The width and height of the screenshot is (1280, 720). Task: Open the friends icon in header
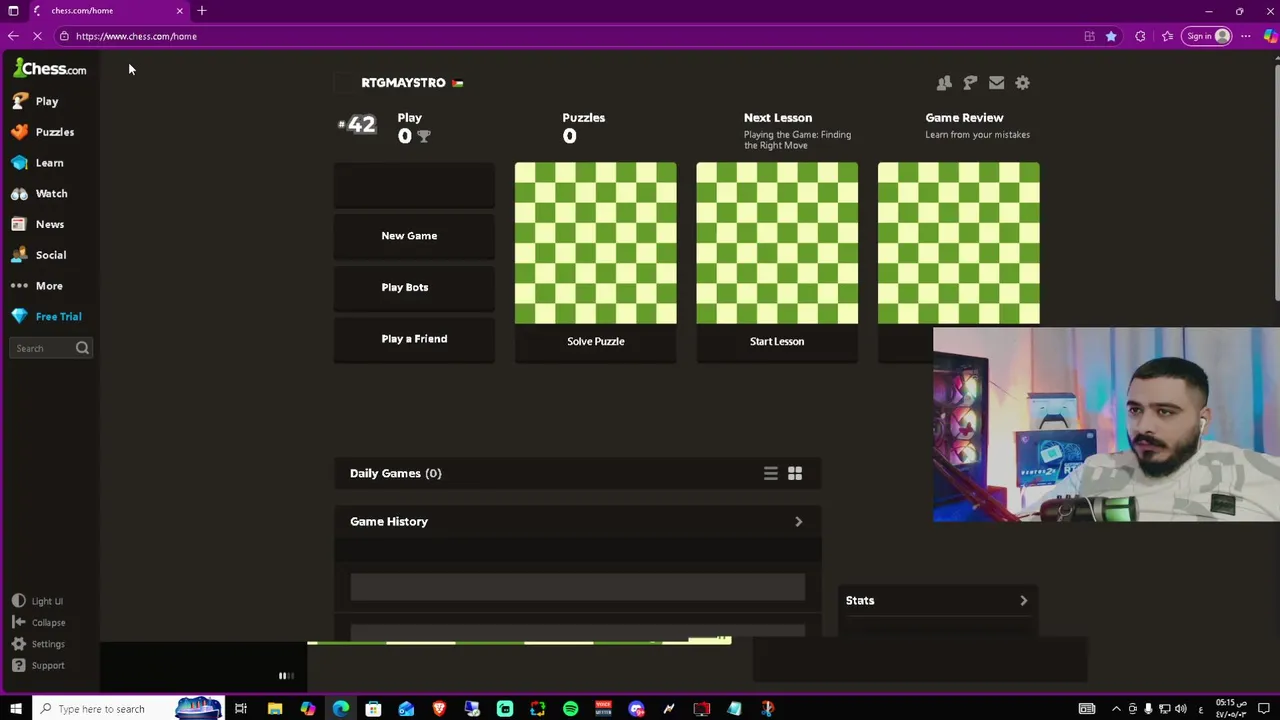pyautogui.click(x=944, y=83)
